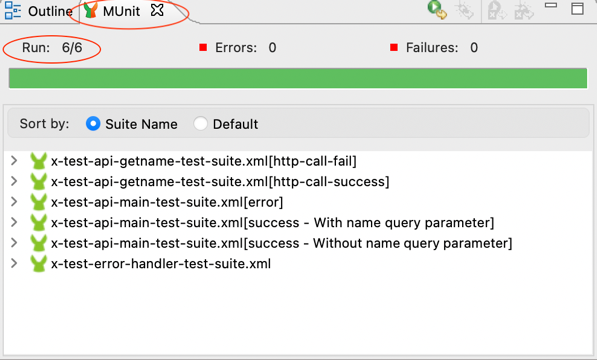Click green MUnit icon for http-call-fail test

pyautogui.click(x=38, y=161)
